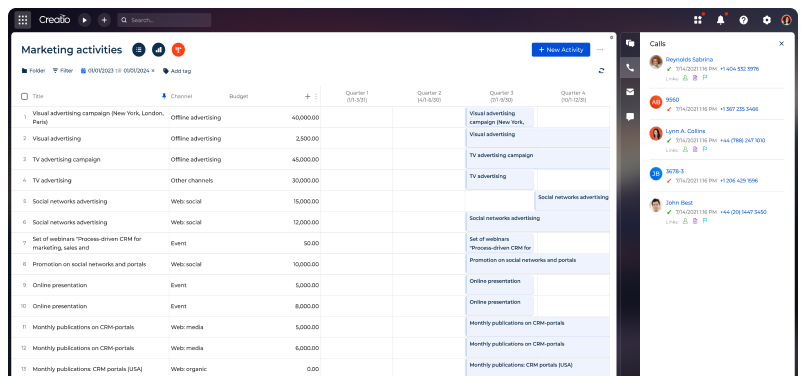Open the notifications bell icon
The image size is (806, 376).
tap(721, 20)
